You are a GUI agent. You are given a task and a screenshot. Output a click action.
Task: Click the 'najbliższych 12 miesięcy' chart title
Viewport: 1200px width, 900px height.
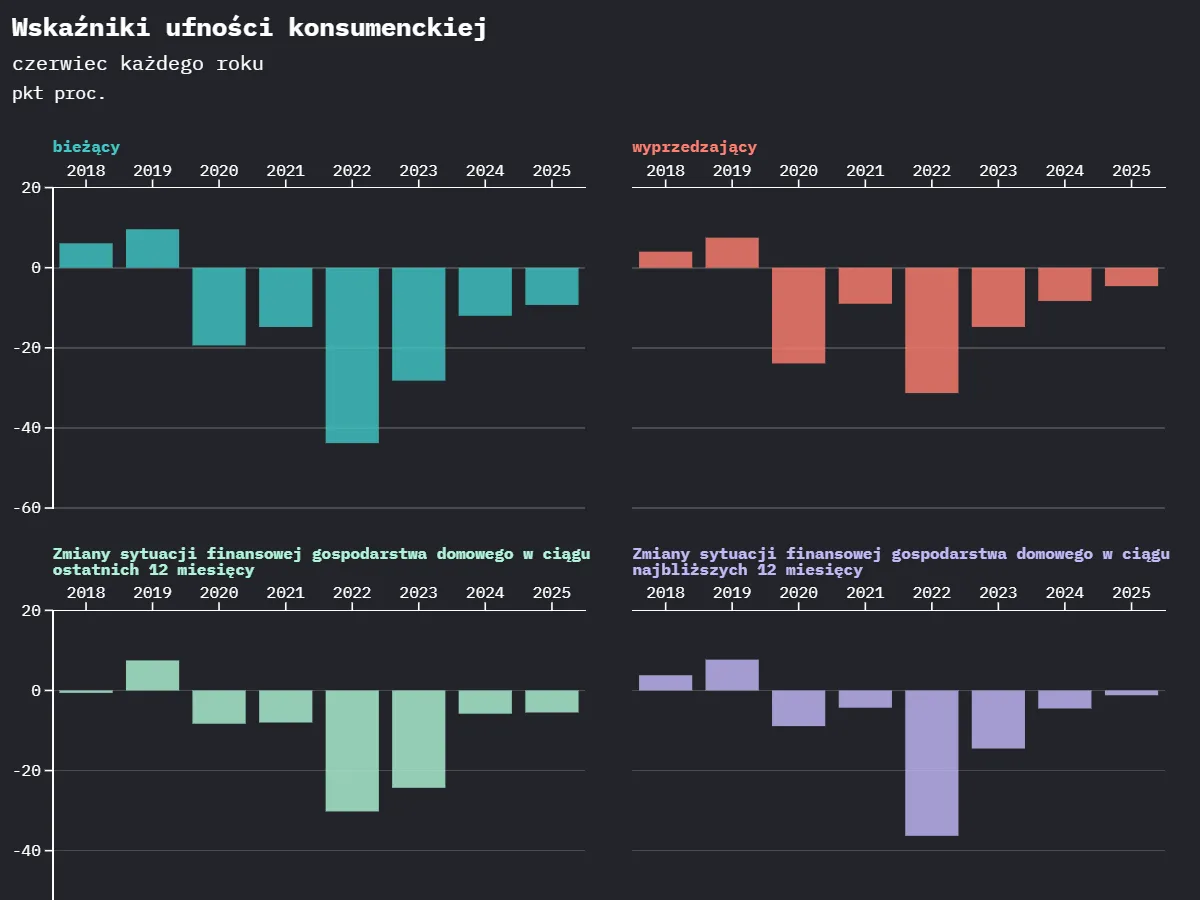[x=901, y=562]
